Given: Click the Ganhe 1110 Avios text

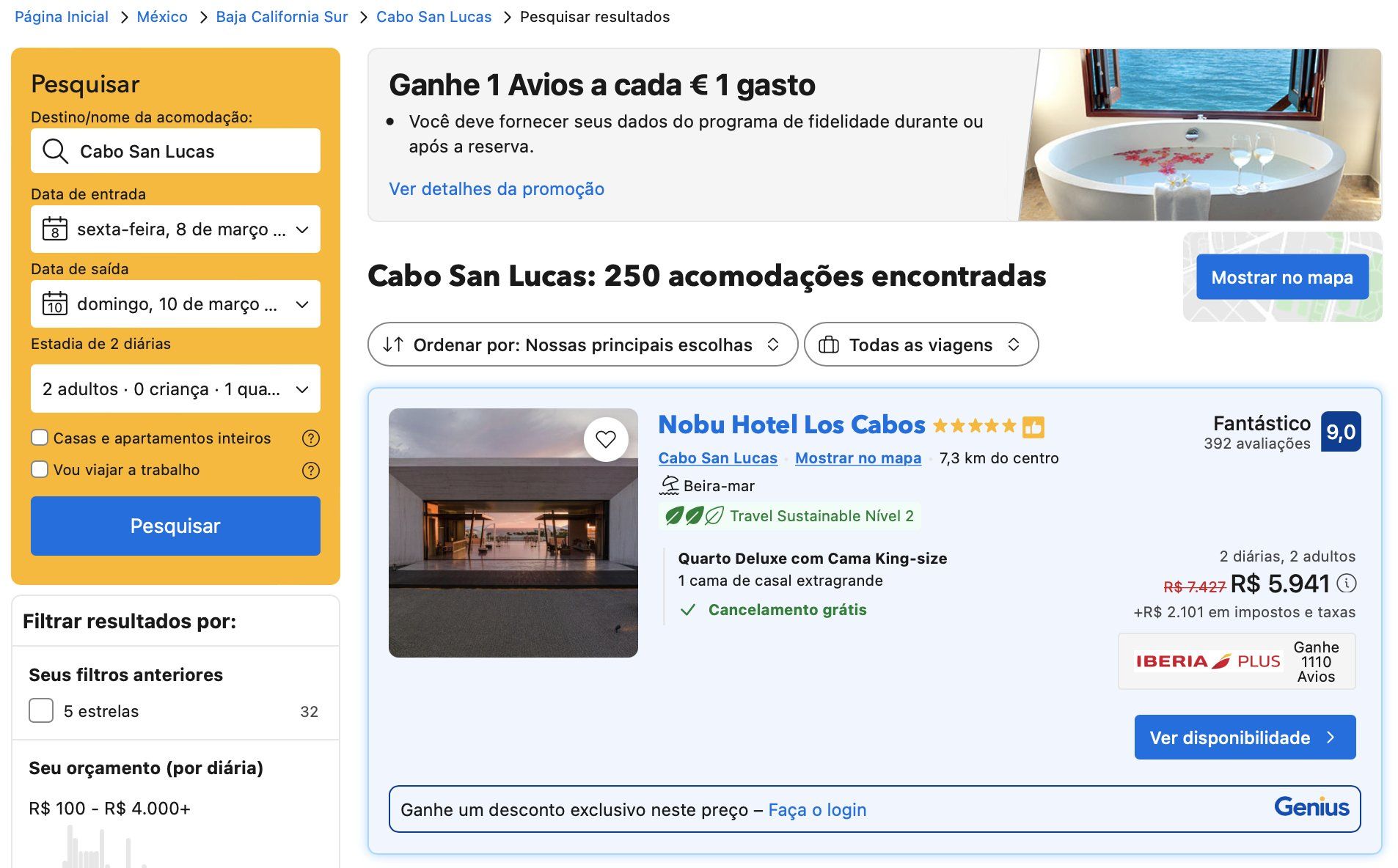Looking at the screenshot, I should coord(1316,662).
